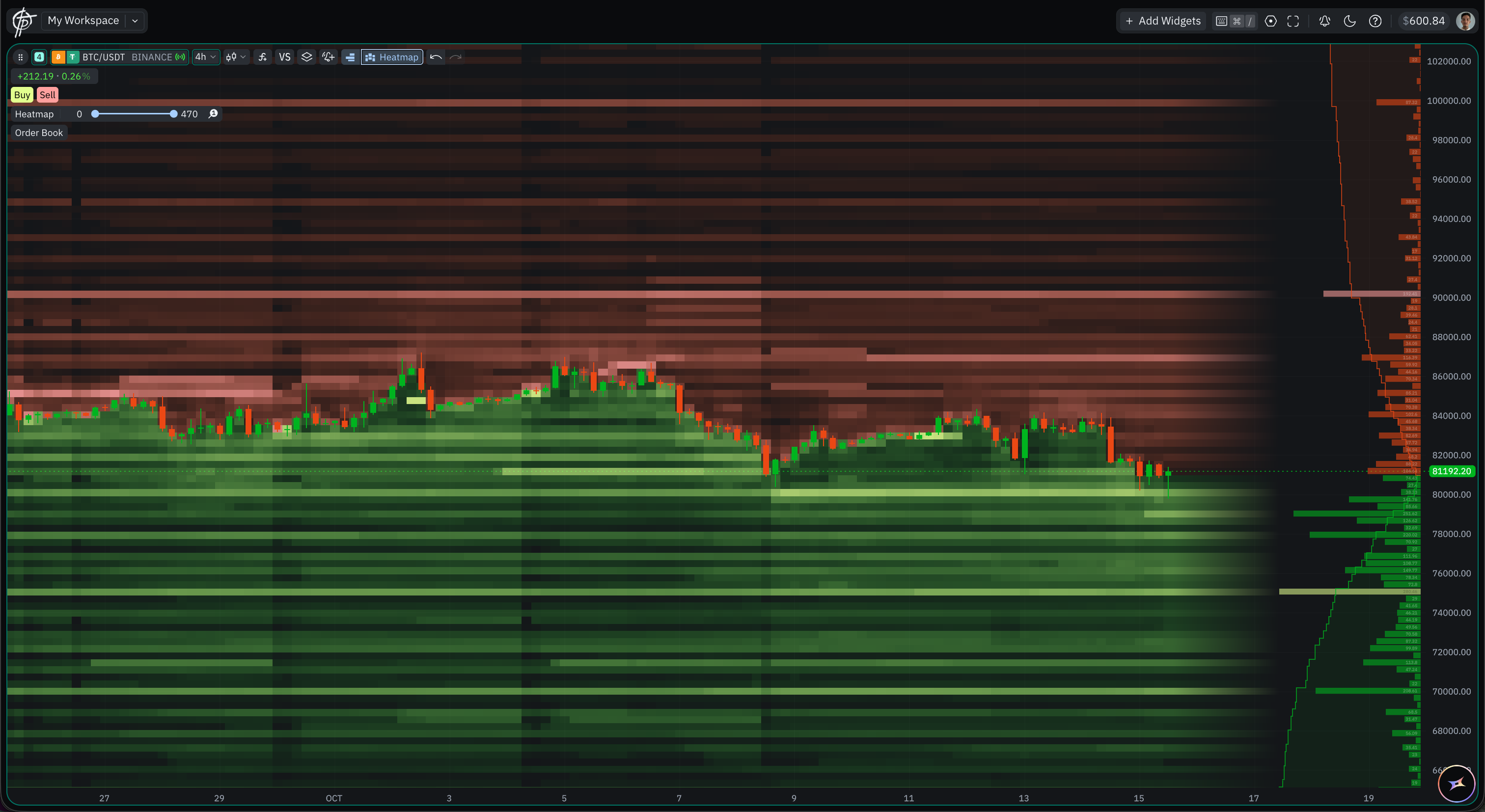Toggle dark mode with the moon icon
1485x812 pixels.
pos(1349,21)
